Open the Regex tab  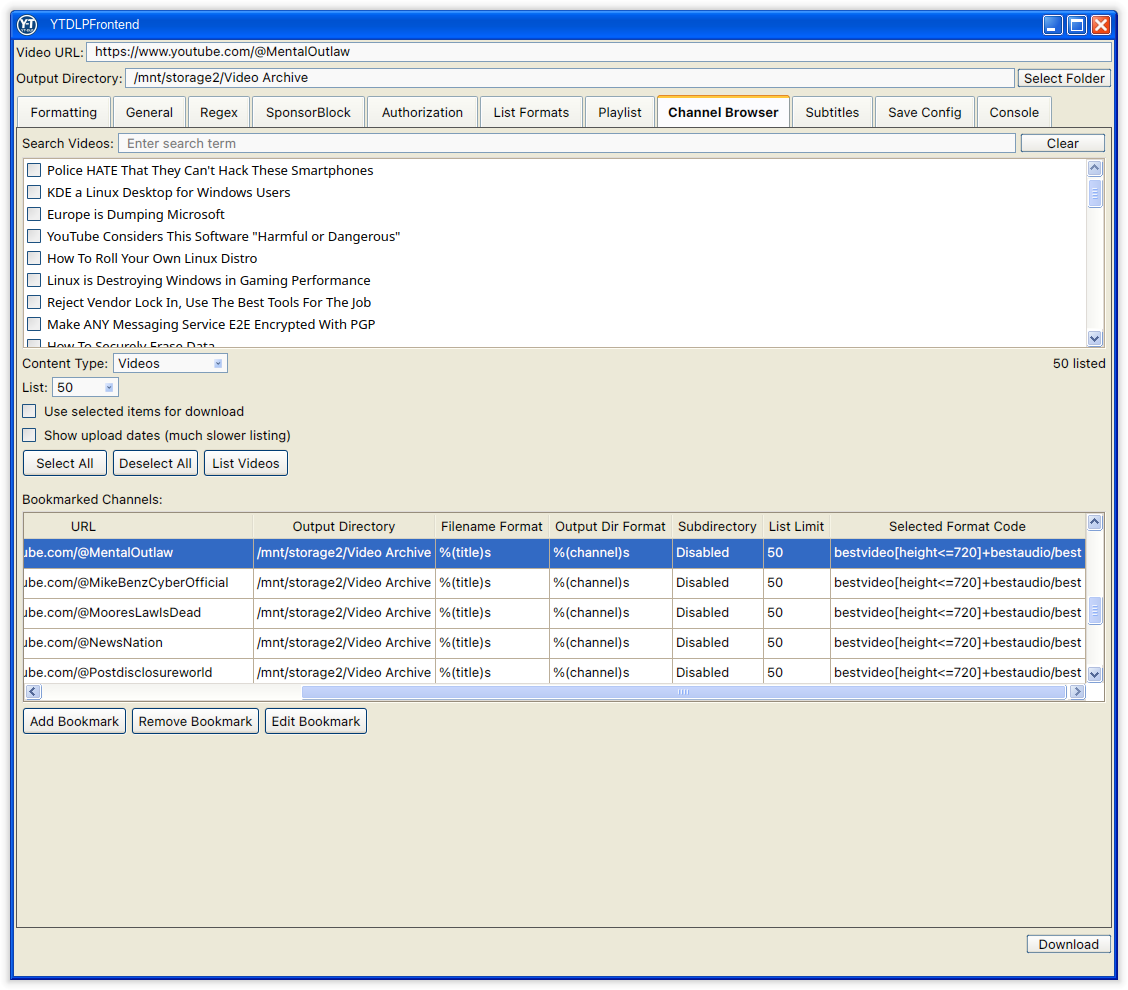pos(219,112)
